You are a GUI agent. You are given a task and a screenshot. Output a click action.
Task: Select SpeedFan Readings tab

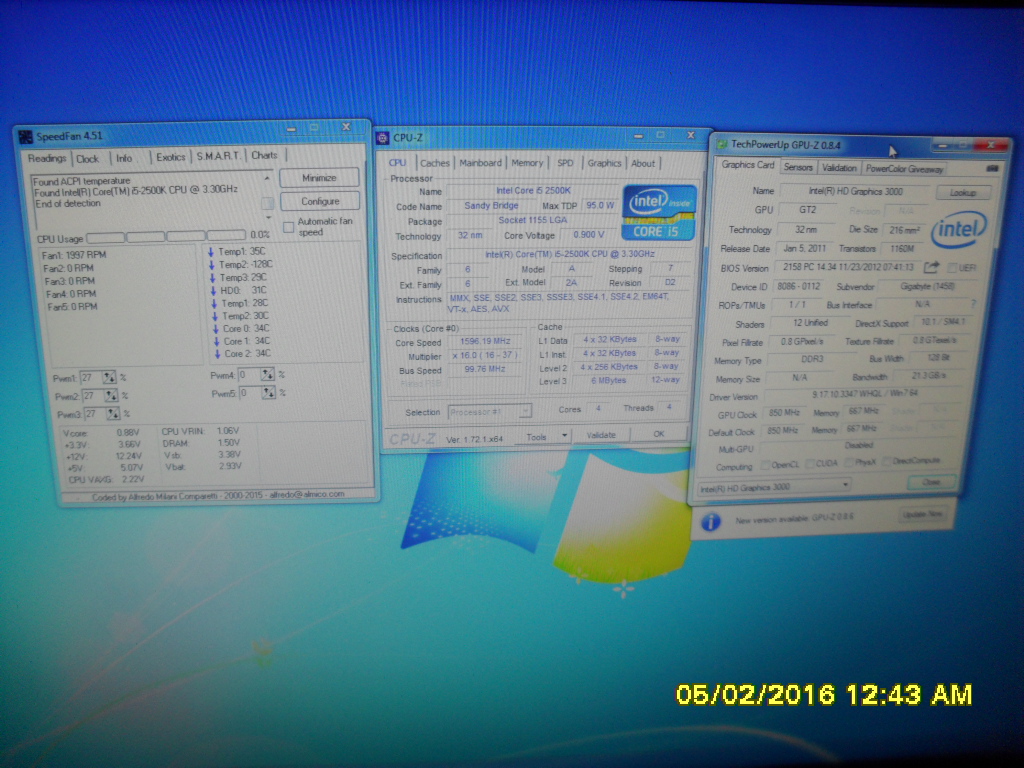click(47, 159)
